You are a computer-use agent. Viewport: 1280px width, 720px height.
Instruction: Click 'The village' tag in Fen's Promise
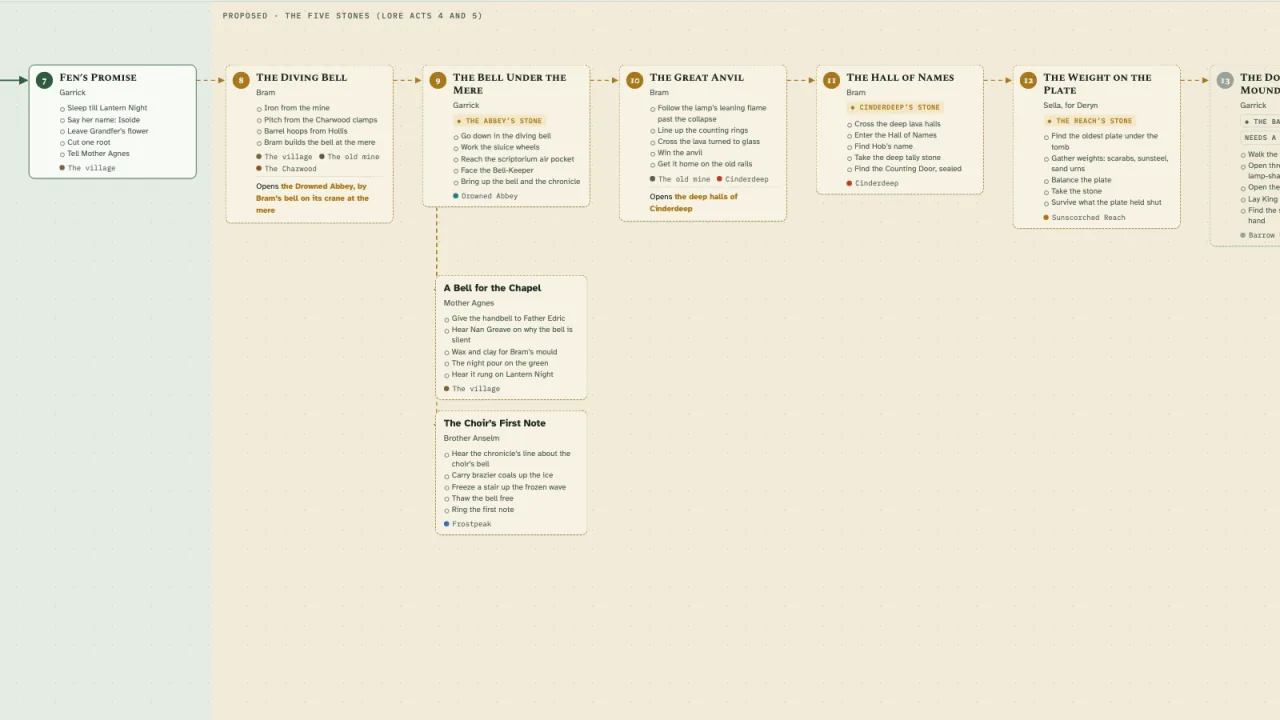(x=88, y=168)
